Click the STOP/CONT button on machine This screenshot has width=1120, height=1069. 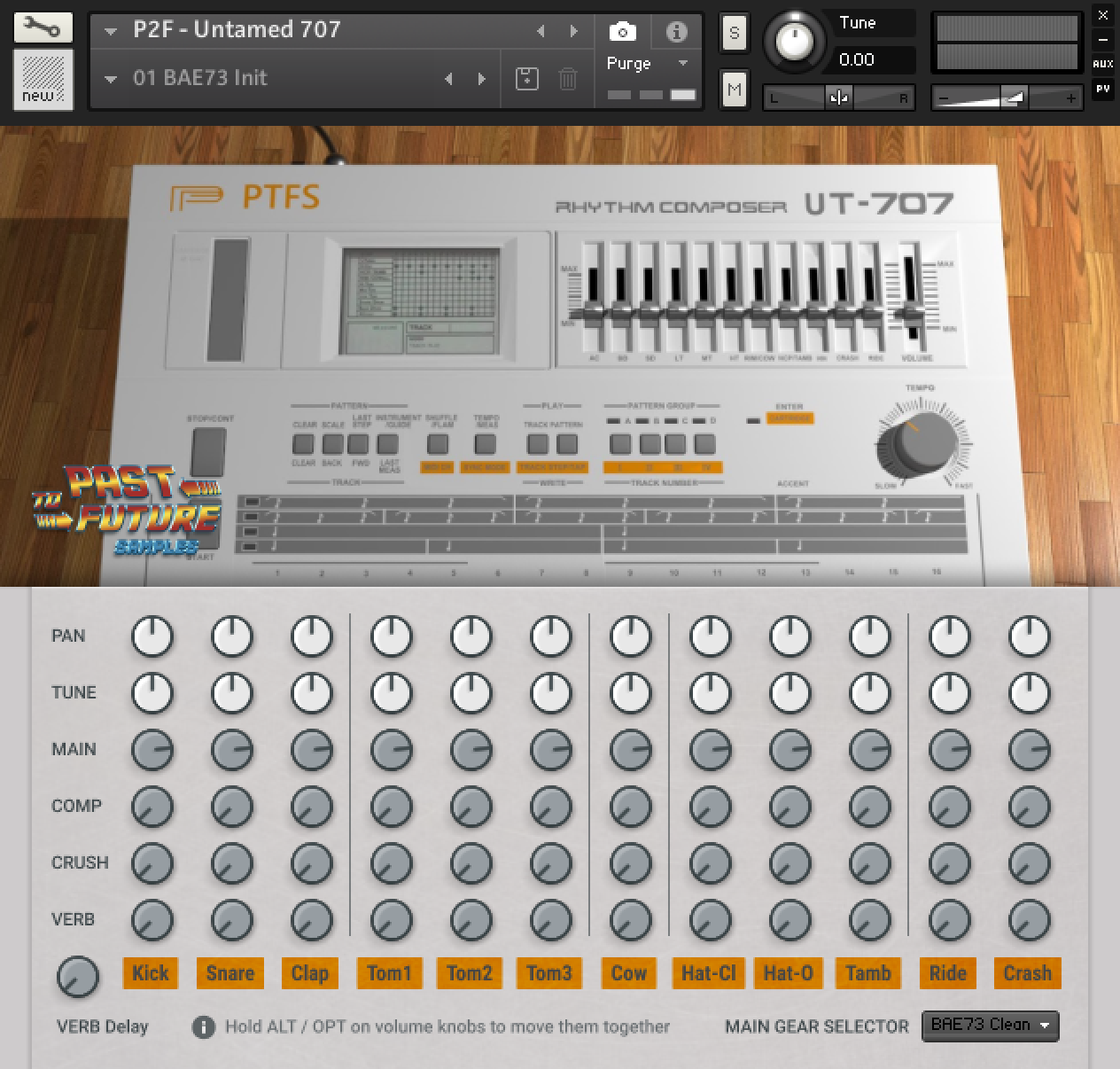click(x=208, y=451)
